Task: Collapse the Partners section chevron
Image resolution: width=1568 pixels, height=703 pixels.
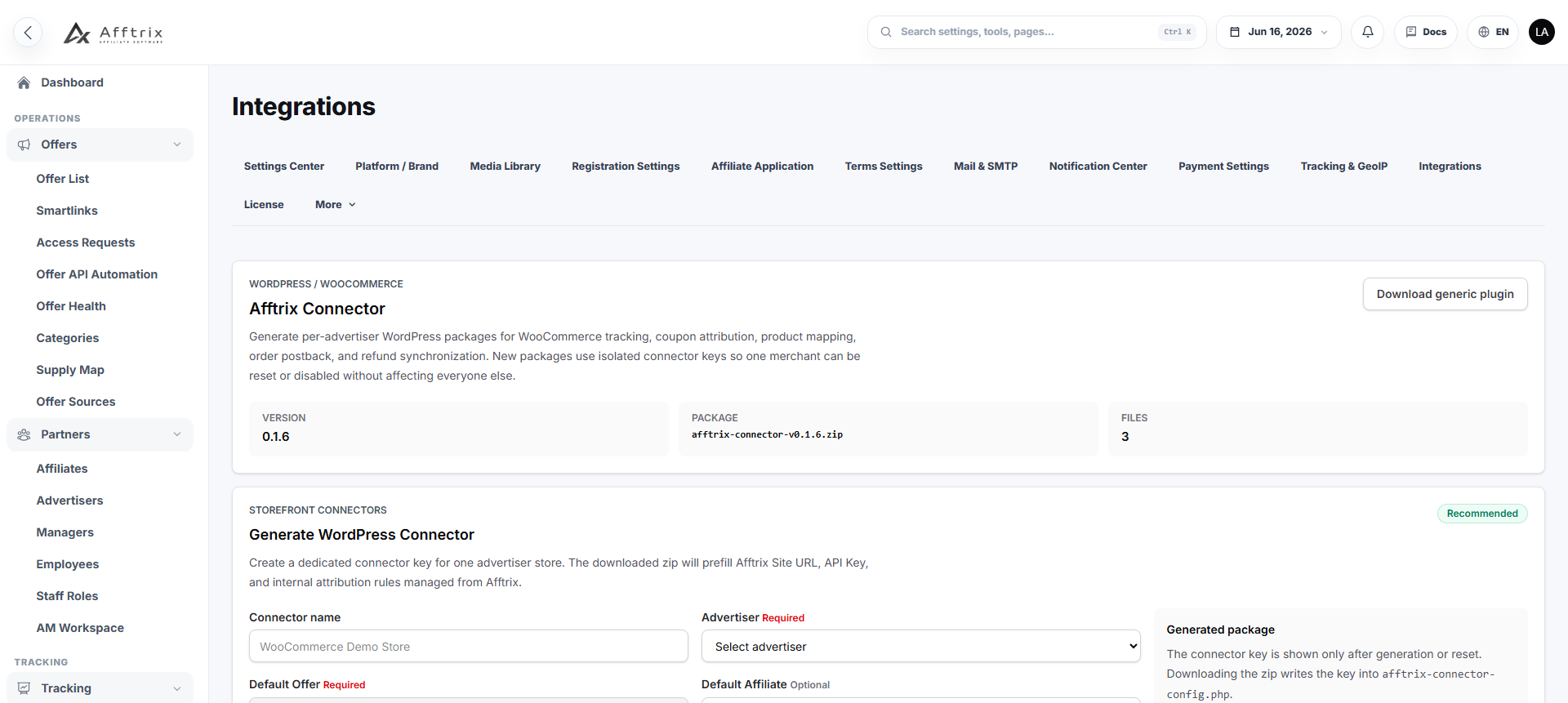Action: click(177, 434)
